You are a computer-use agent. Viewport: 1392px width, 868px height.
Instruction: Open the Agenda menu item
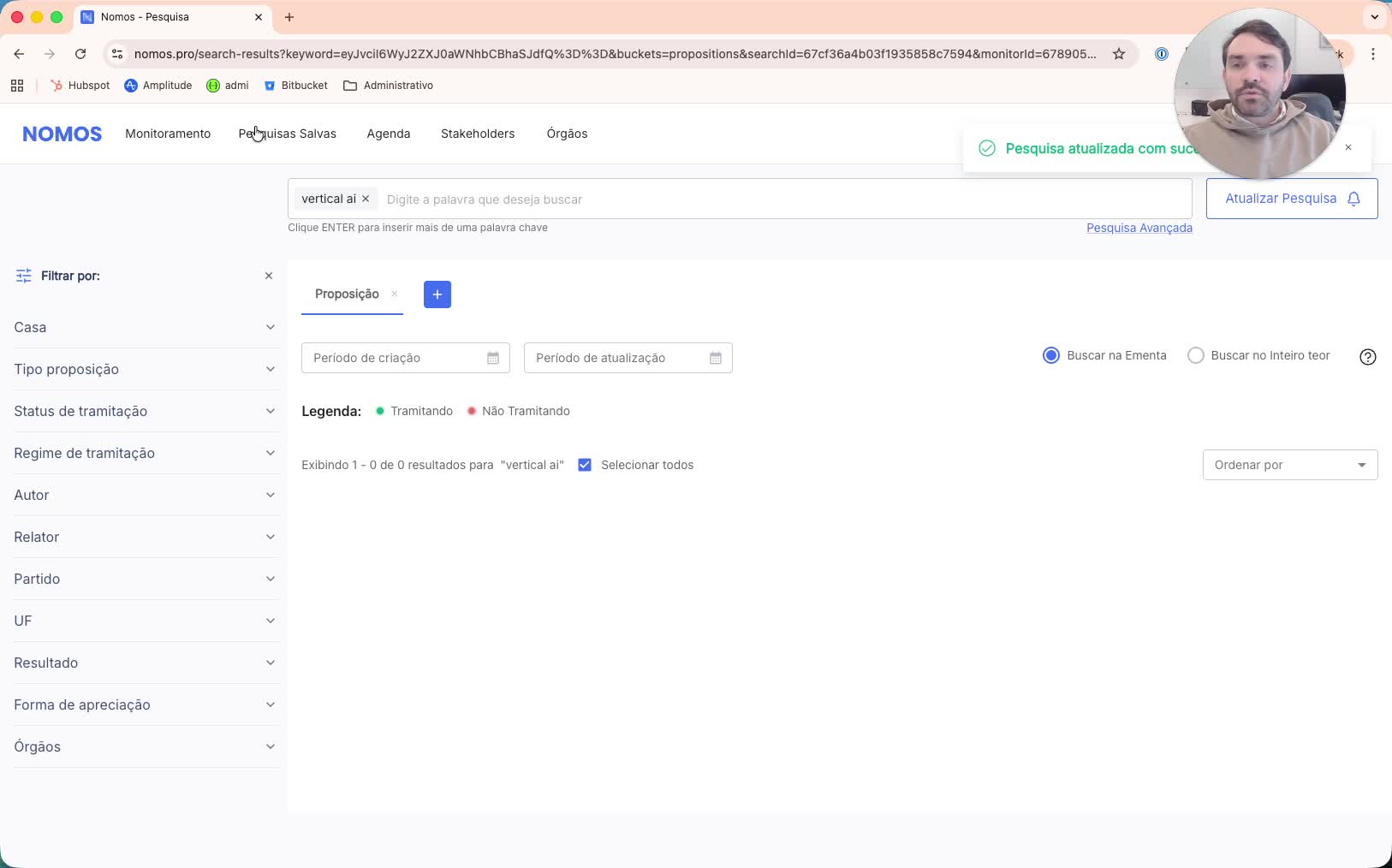pos(389,134)
